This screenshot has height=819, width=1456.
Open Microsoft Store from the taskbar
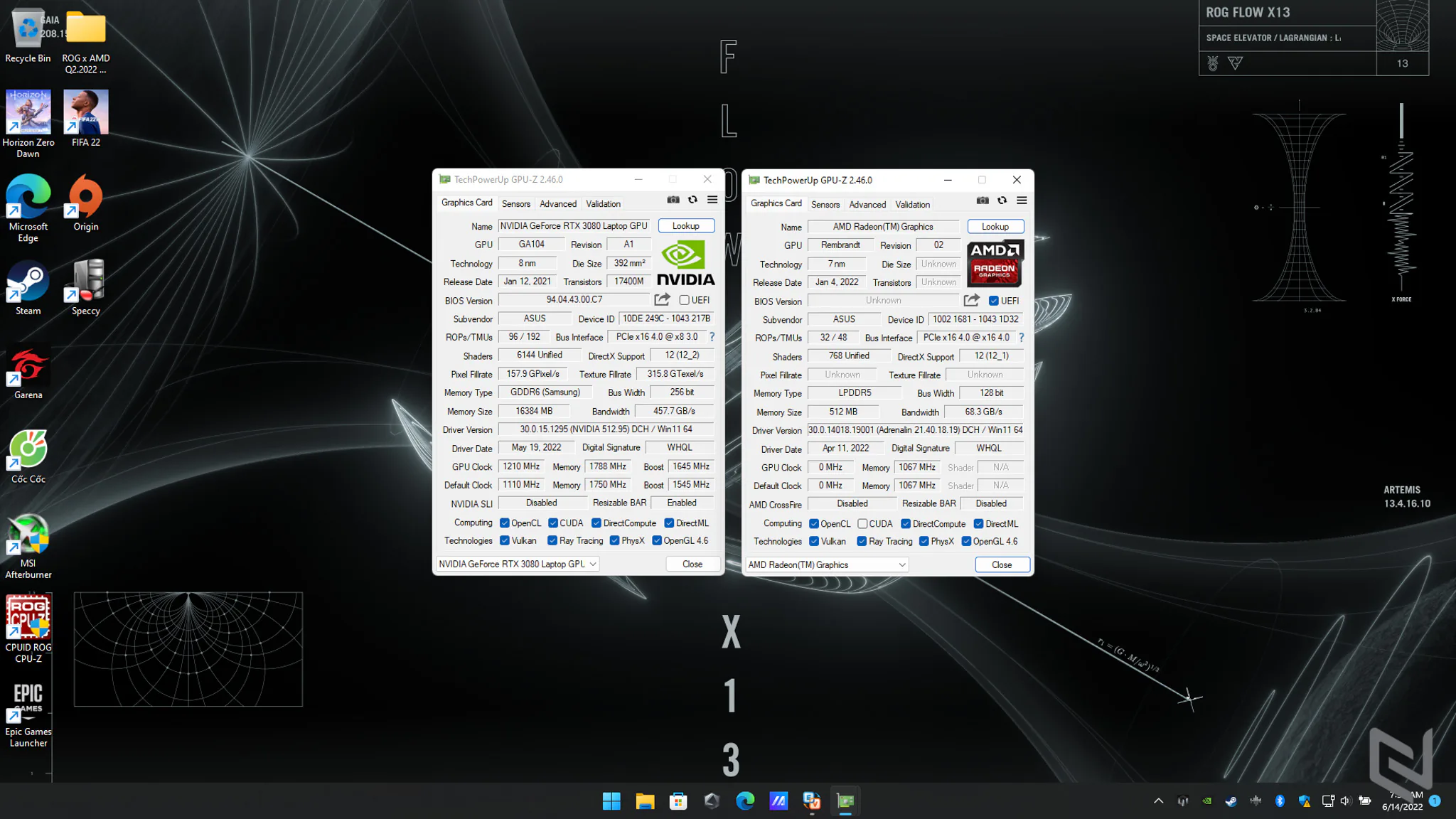(x=678, y=801)
